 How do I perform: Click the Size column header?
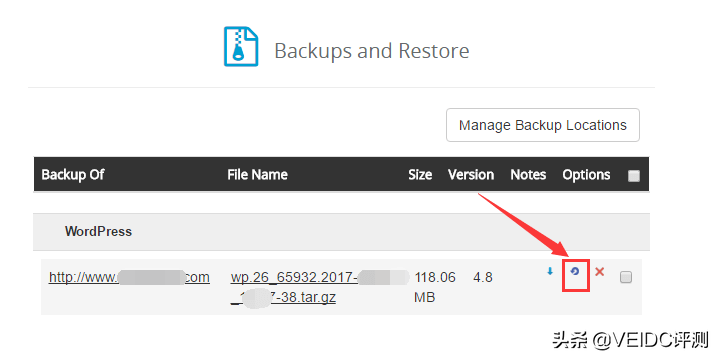tap(420, 174)
